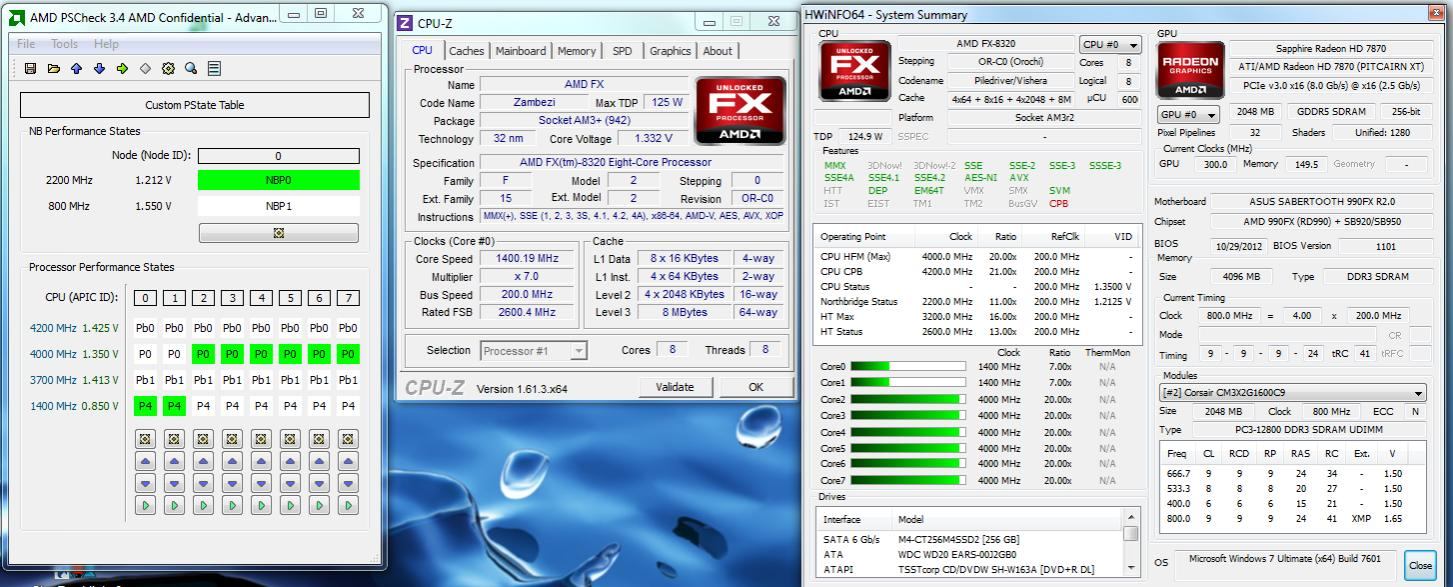Switch to the Graphics tab in CPU-Z

point(670,51)
